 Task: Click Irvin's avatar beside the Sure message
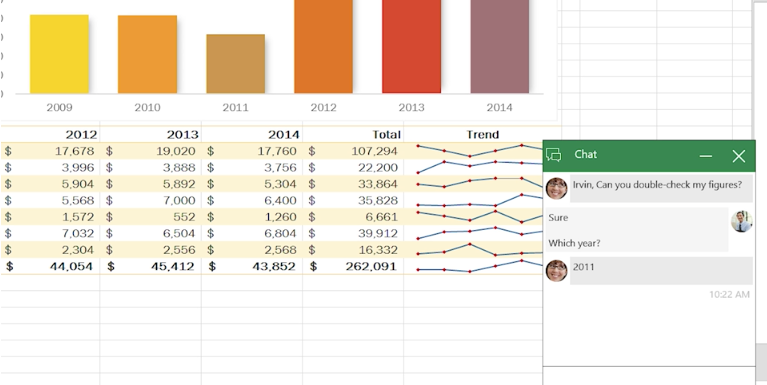(742, 221)
